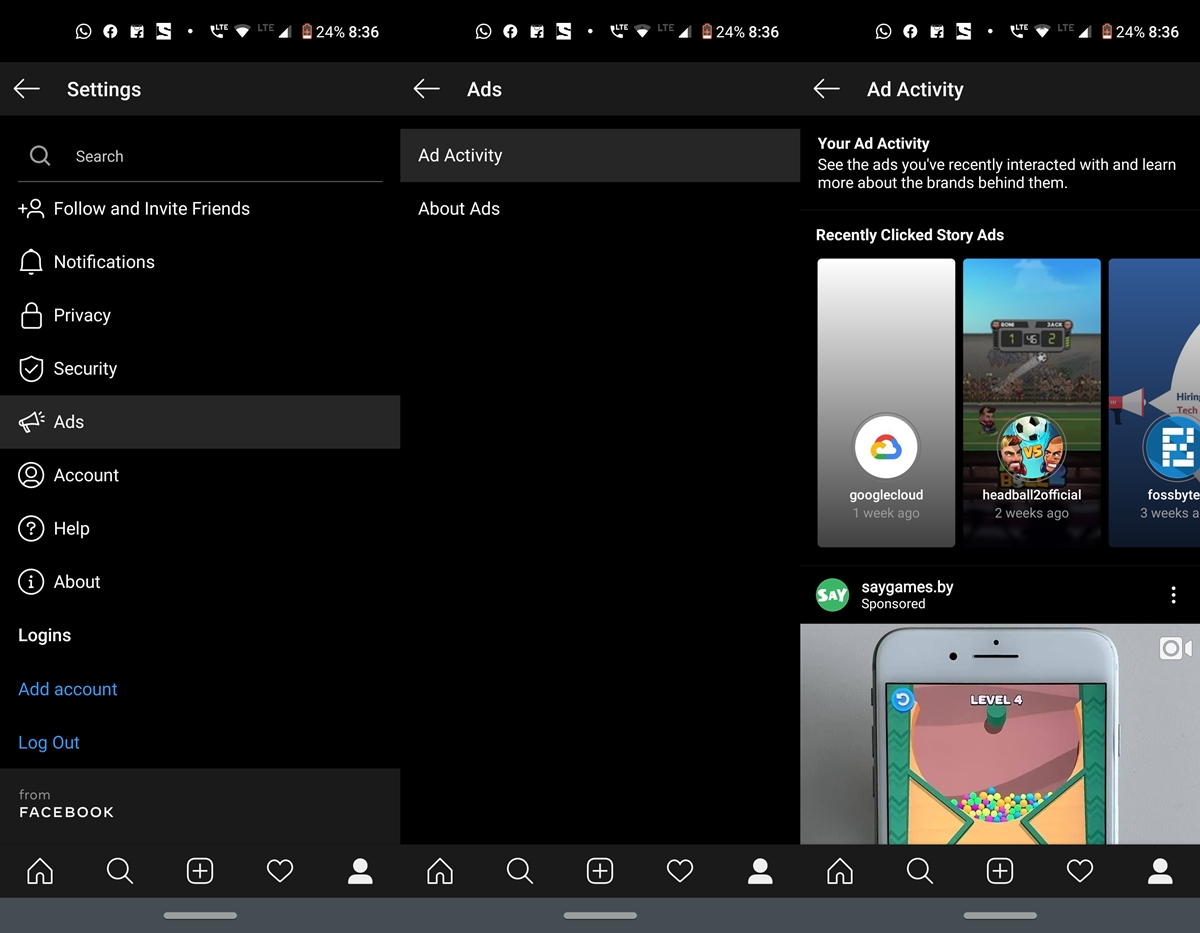Click Facebook status icon above Ads screen
Screen dimensions: 1200x933
[510, 32]
